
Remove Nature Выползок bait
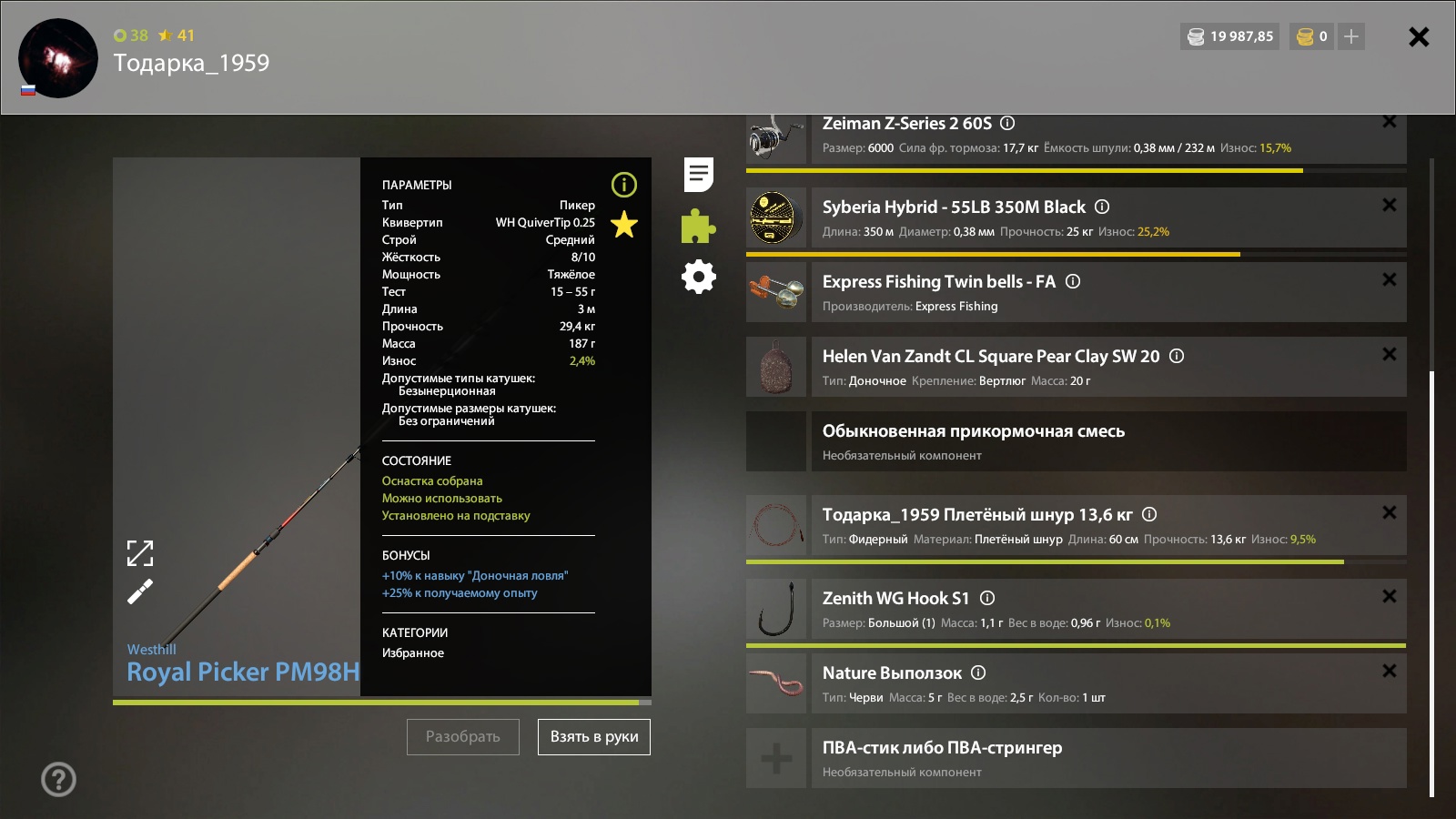pos(1390,671)
